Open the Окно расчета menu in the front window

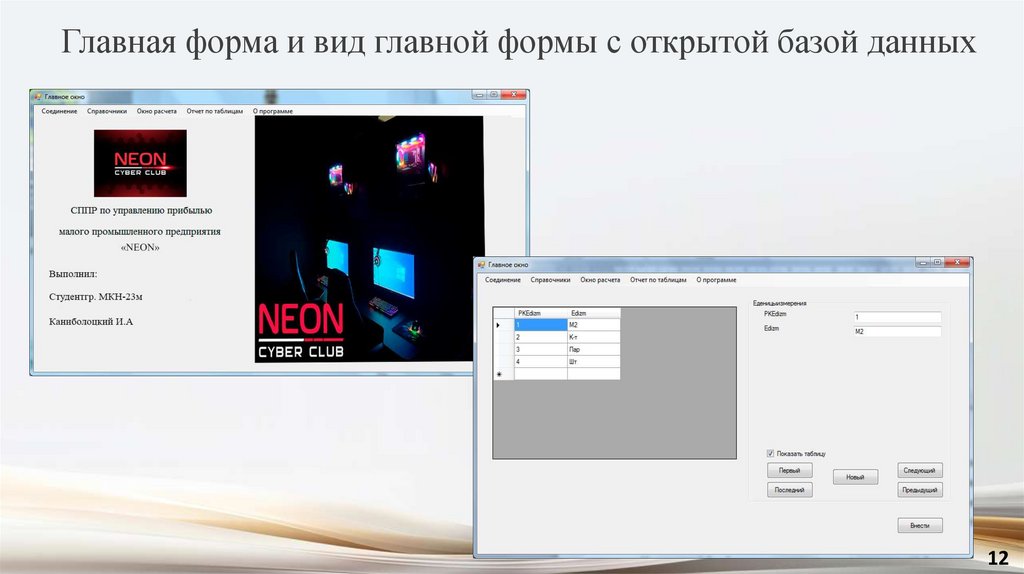click(600, 280)
